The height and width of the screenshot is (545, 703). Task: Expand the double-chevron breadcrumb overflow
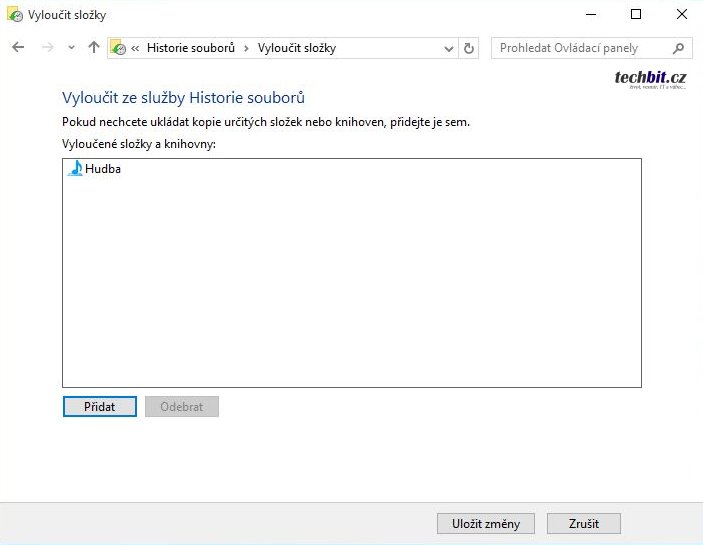click(x=135, y=48)
